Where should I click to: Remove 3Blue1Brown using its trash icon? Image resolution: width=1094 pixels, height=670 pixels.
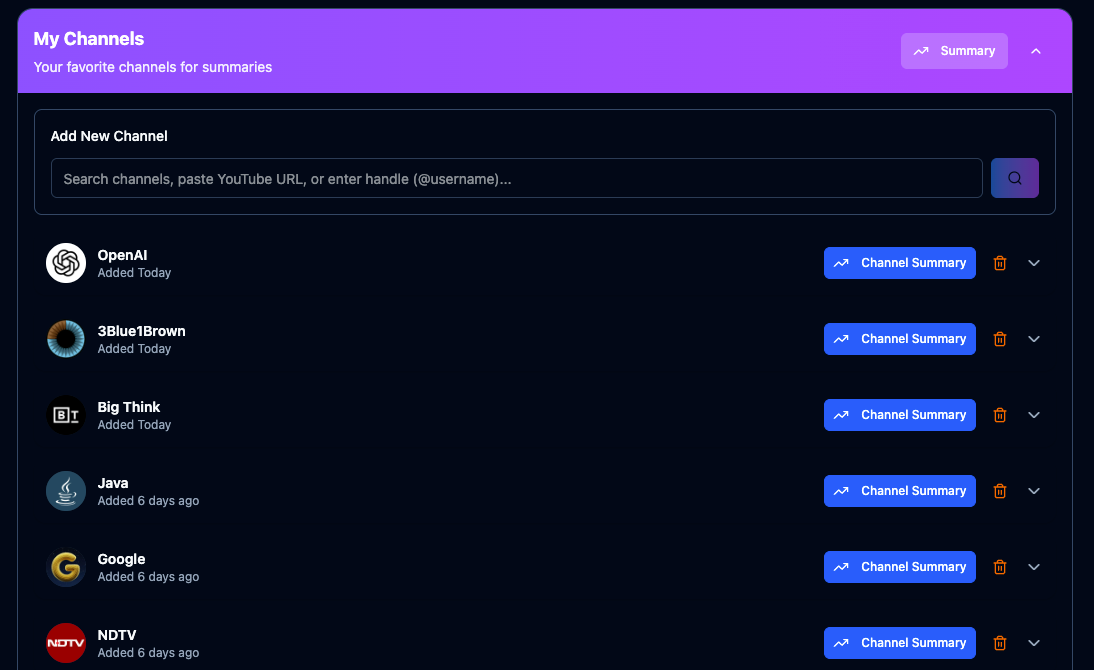999,339
